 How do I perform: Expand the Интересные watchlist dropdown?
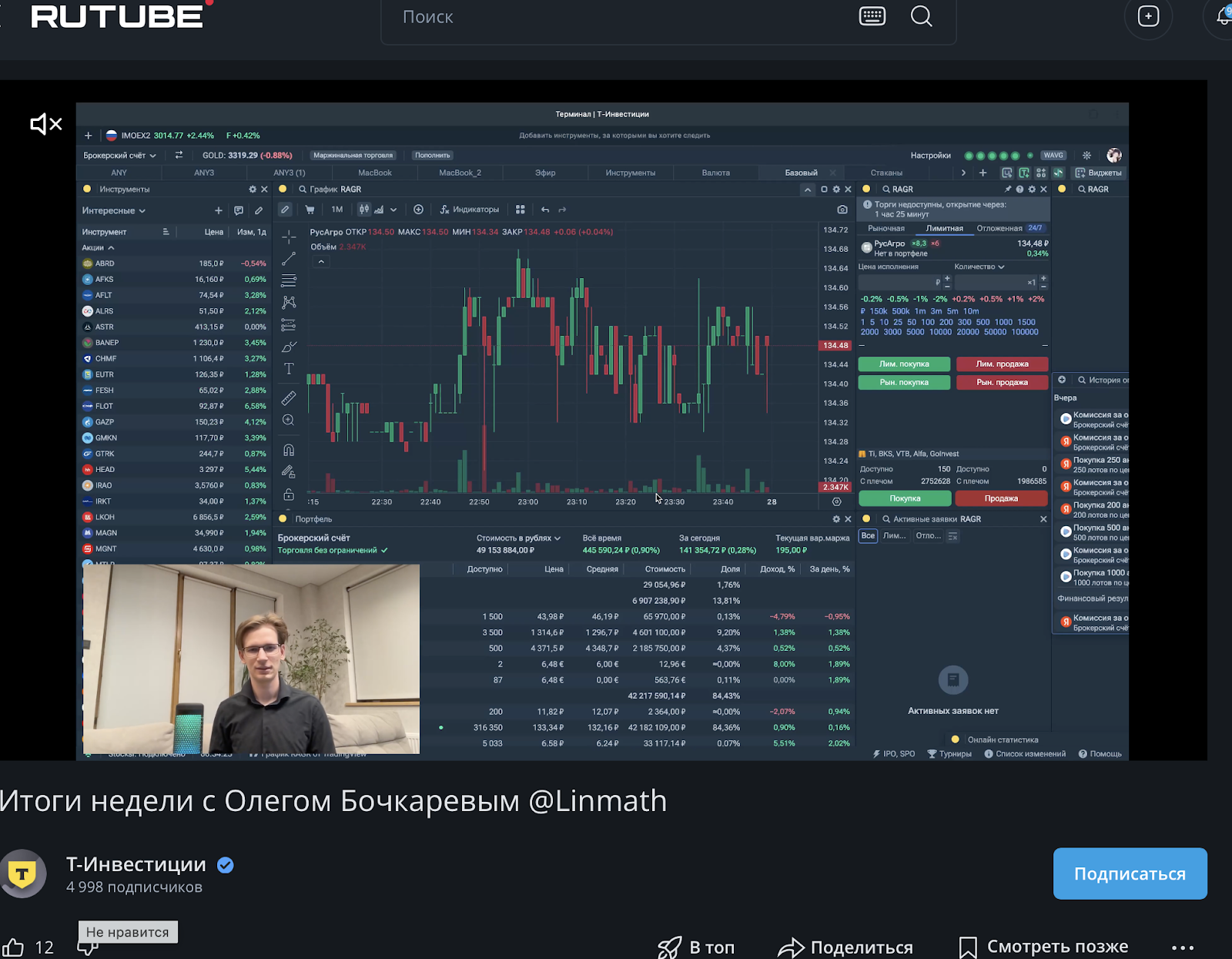[x=113, y=210]
